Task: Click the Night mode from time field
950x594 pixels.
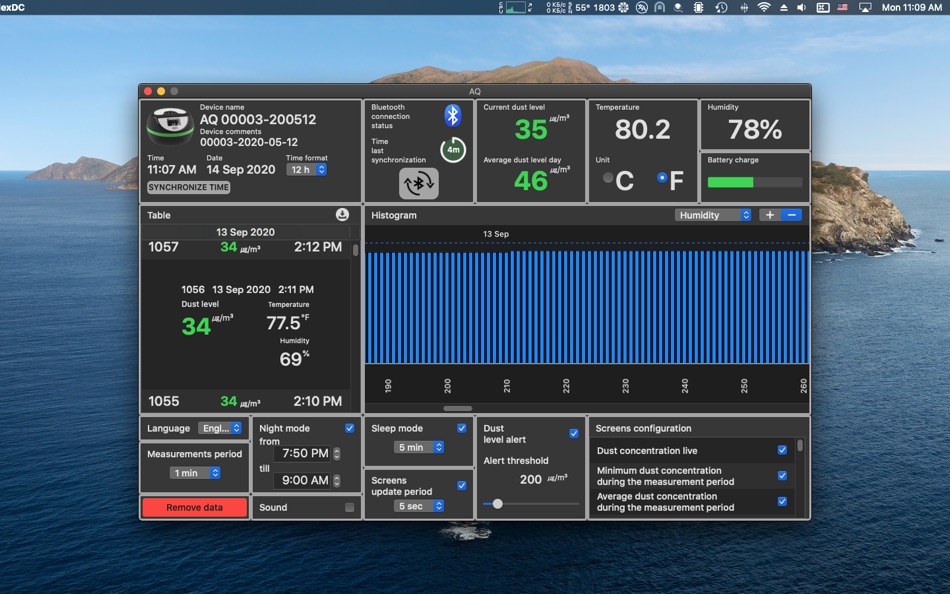Action: point(305,454)
